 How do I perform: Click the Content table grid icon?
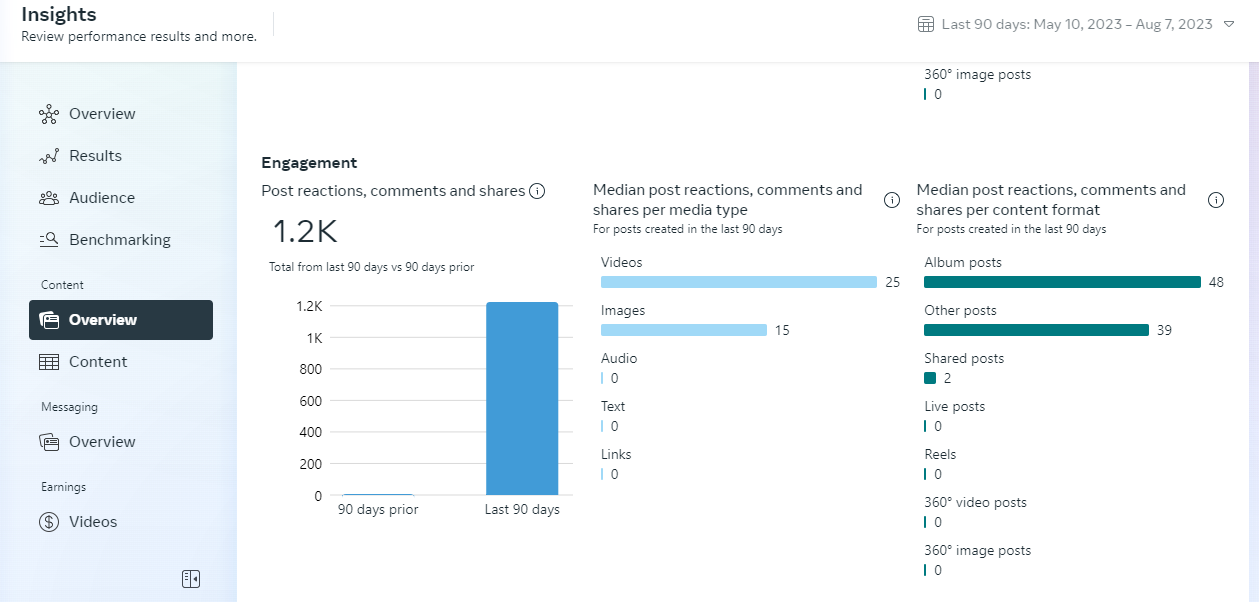[x=49, y=362]
